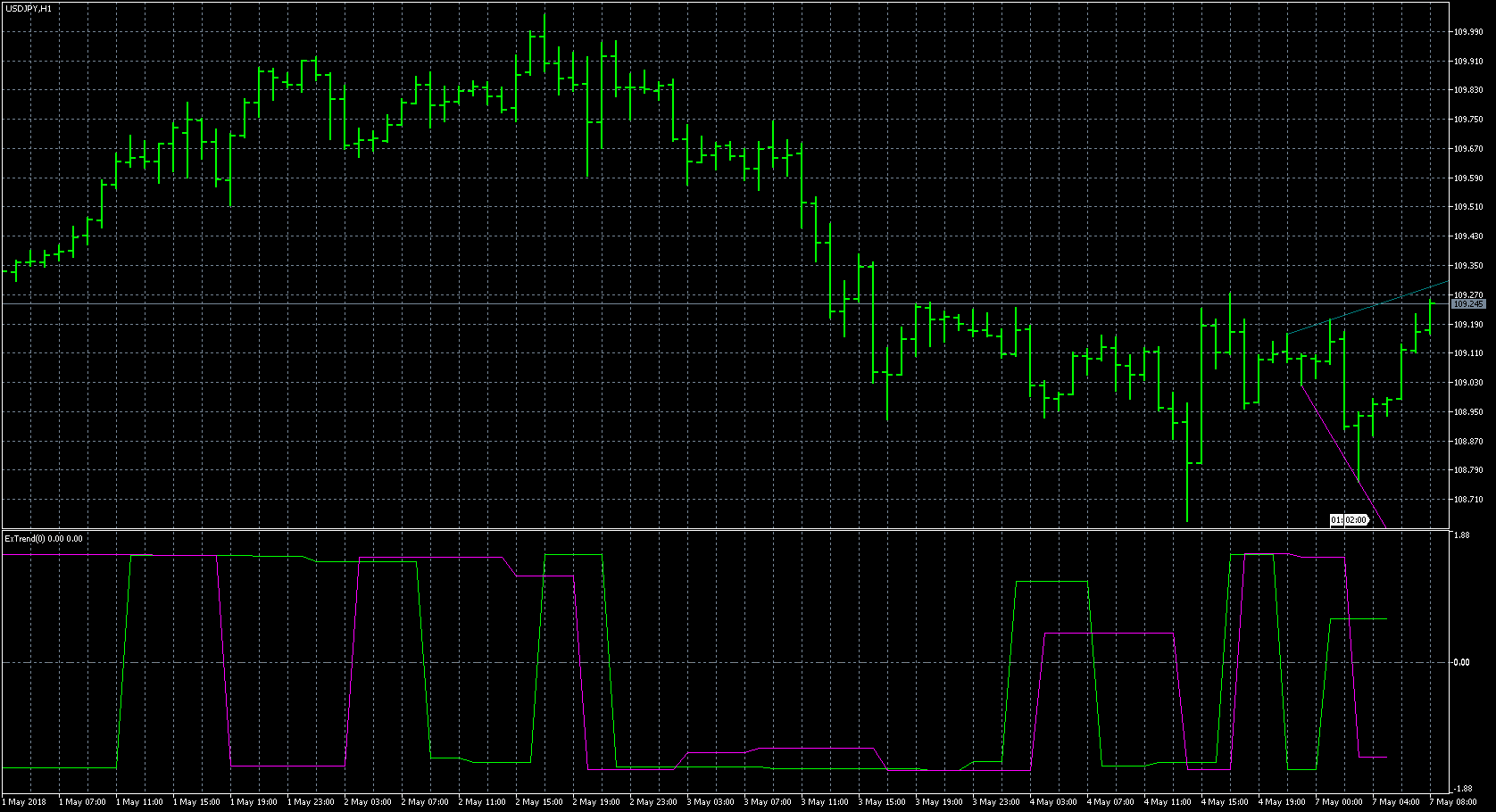This screenshot has width=1496, height=812.
Task: Click the 4 May 11:00 time label
Action: pyautogui.click(x=1168, y=802)
